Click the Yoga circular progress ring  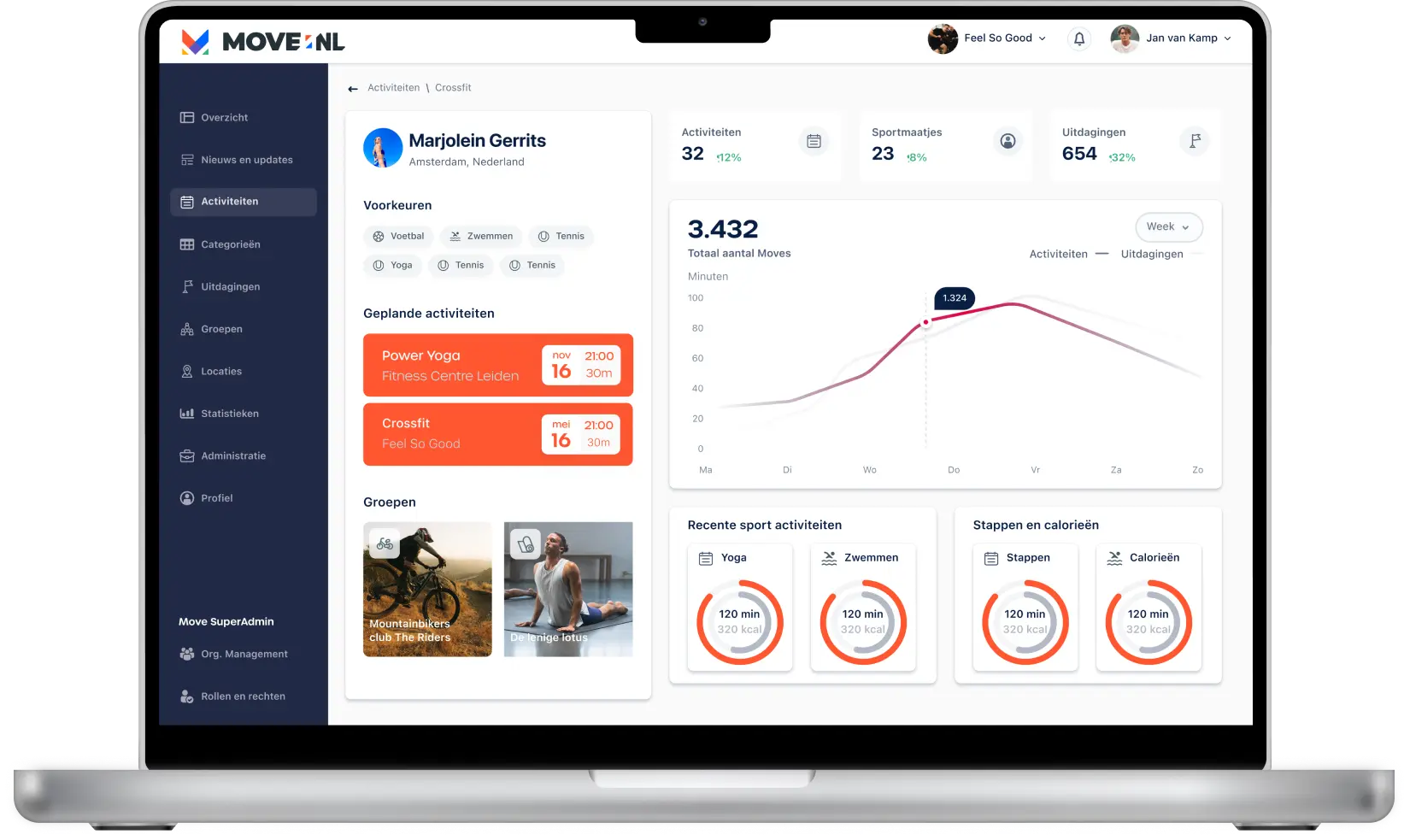[x=739, y=622]
